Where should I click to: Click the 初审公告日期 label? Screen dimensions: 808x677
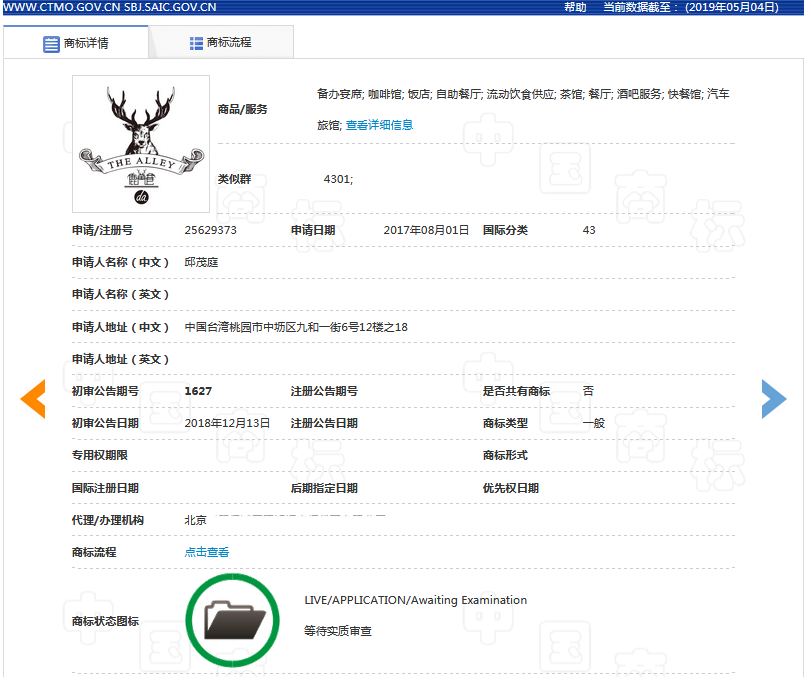pyautogui.click(x=105, y=423)
